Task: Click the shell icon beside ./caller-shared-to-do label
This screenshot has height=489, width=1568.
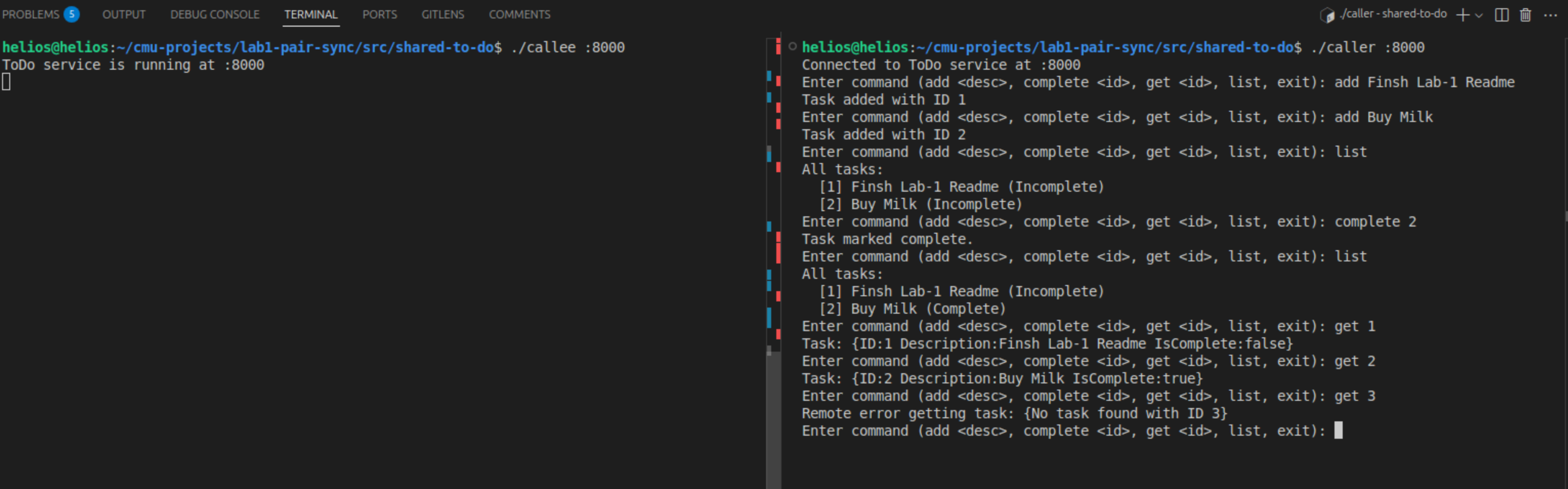Action: tap(1327, 15)
